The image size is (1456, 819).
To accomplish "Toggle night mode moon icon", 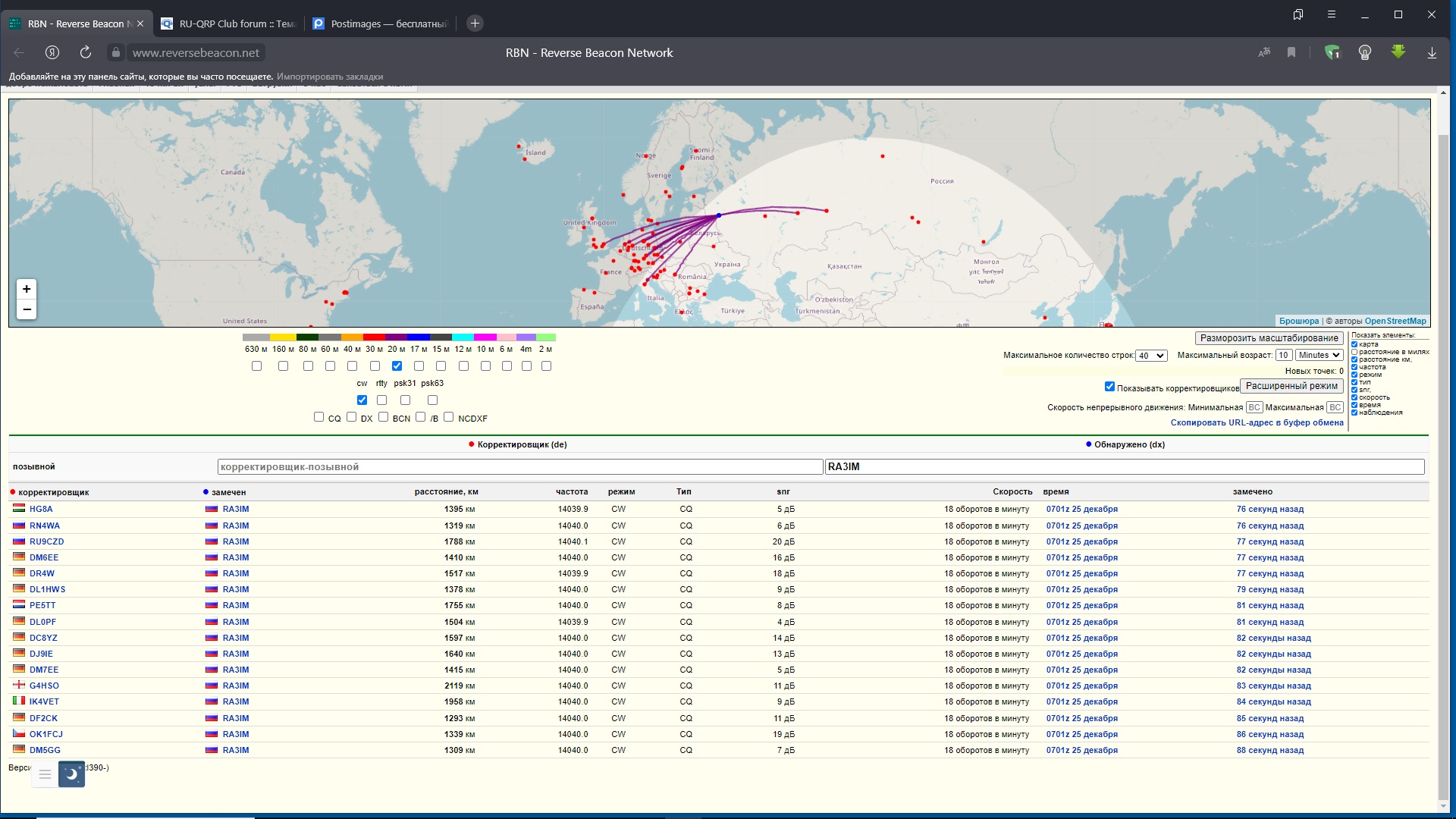I will click(x=71, y=774).
